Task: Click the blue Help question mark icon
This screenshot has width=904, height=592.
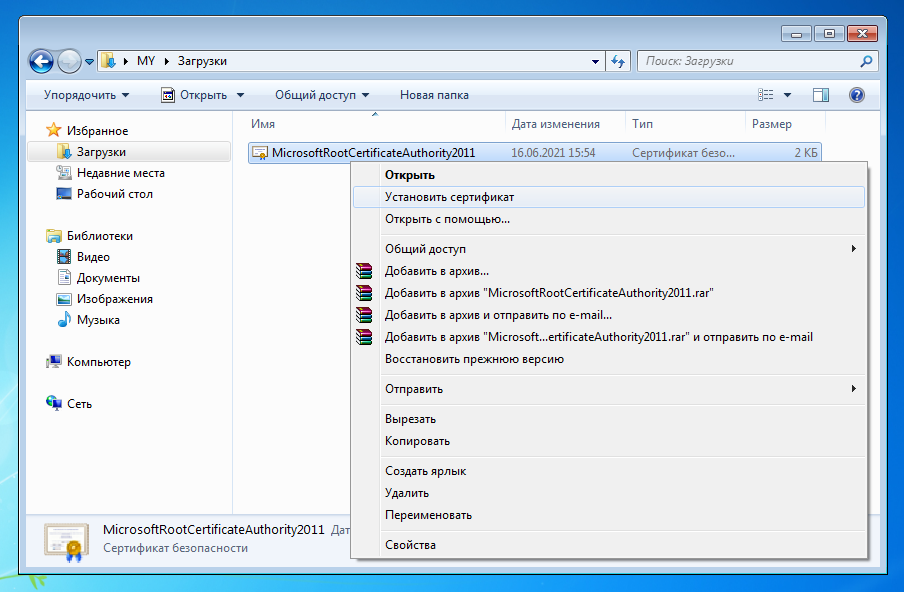Action: pyautogui.click(x=857, y=95)
